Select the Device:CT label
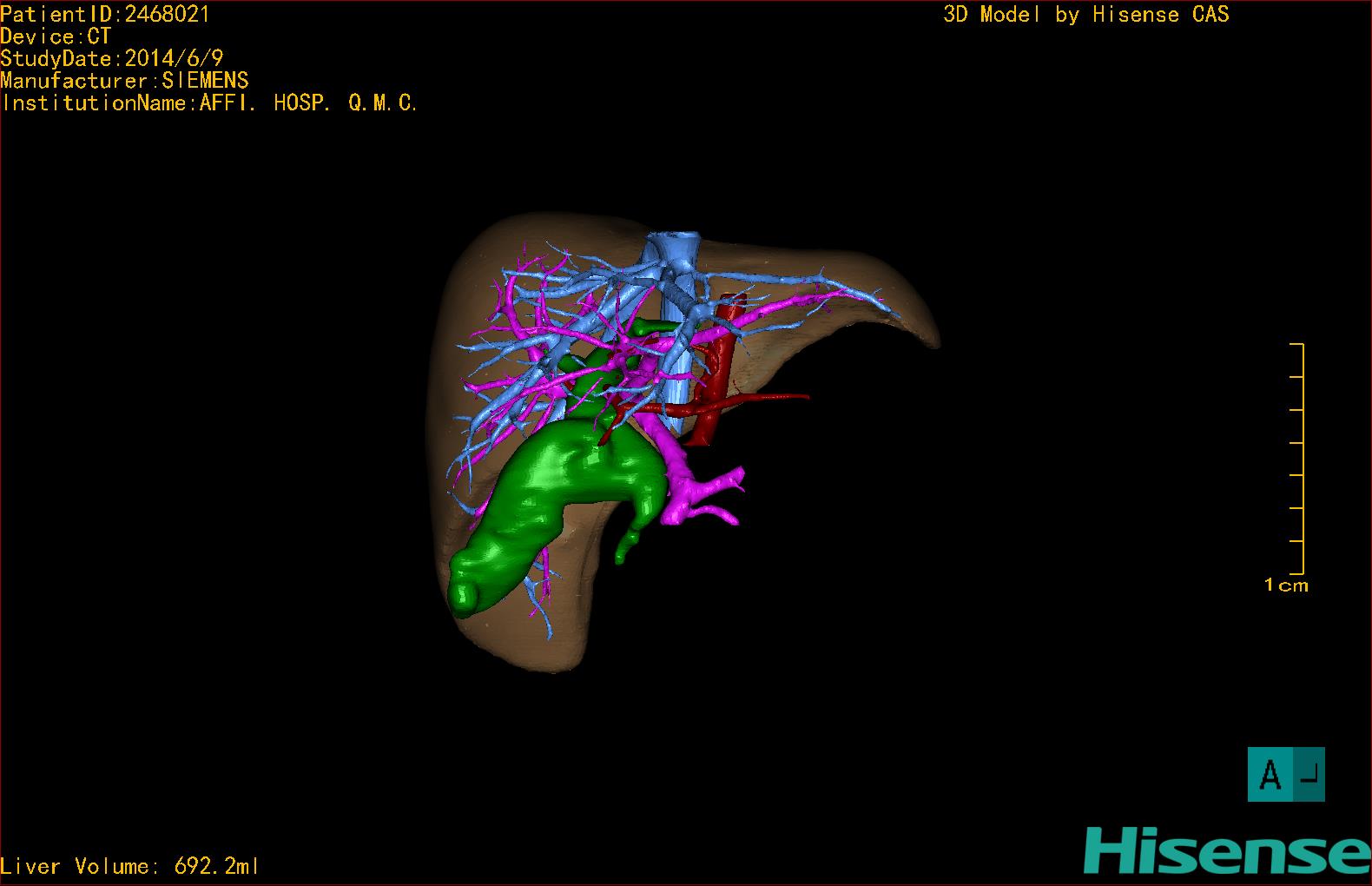Image resolution: width=1372 pixels, height=886 pixels. pyautogui.click(x=56, y=36)
